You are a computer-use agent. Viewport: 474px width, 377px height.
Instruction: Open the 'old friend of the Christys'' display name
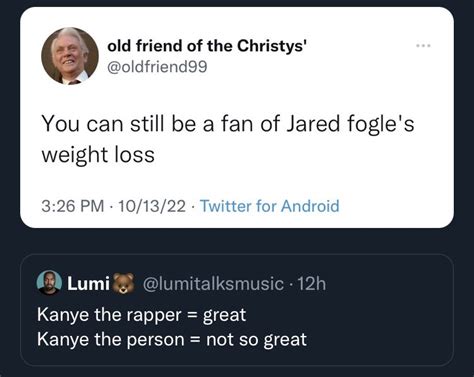(207, 46)
